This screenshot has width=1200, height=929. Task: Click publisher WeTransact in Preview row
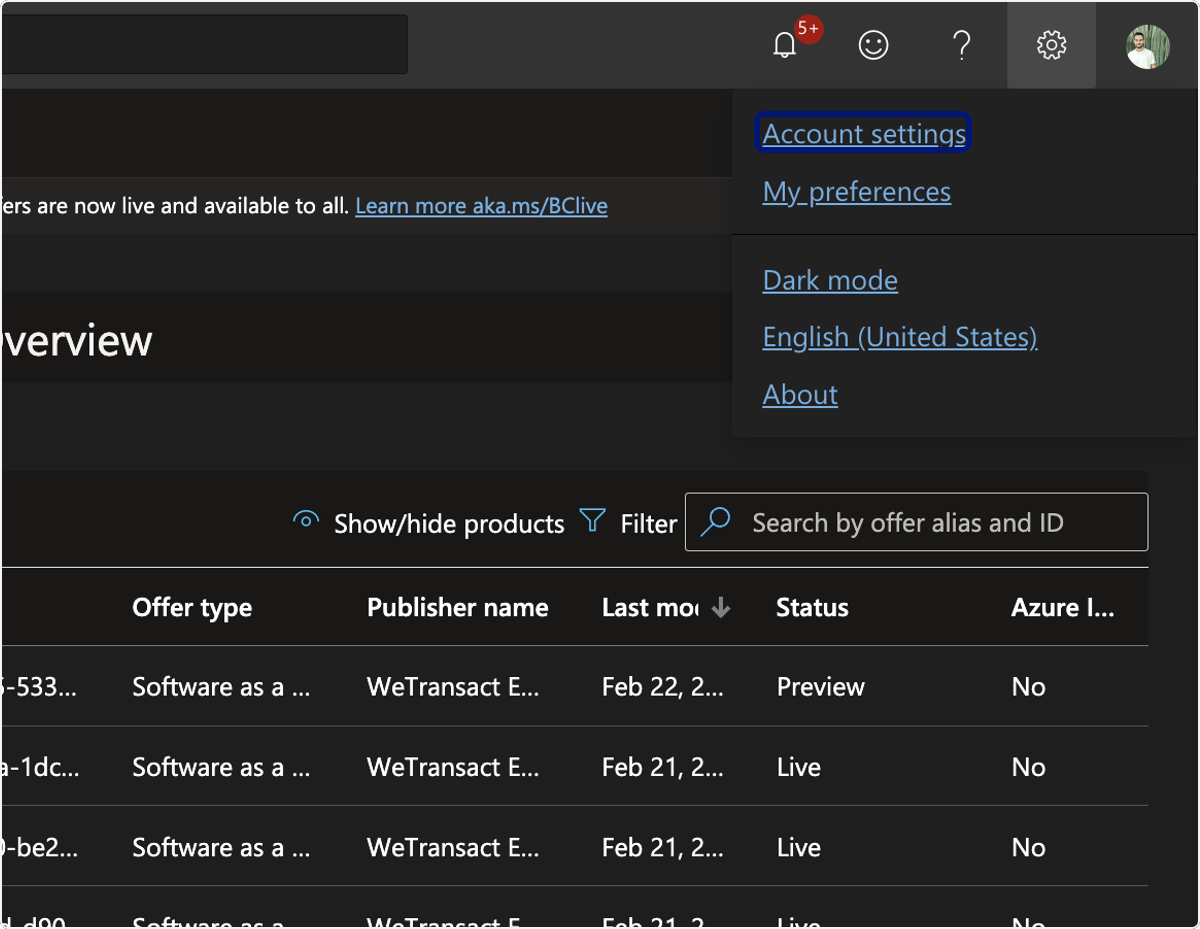tap(453, 687)
